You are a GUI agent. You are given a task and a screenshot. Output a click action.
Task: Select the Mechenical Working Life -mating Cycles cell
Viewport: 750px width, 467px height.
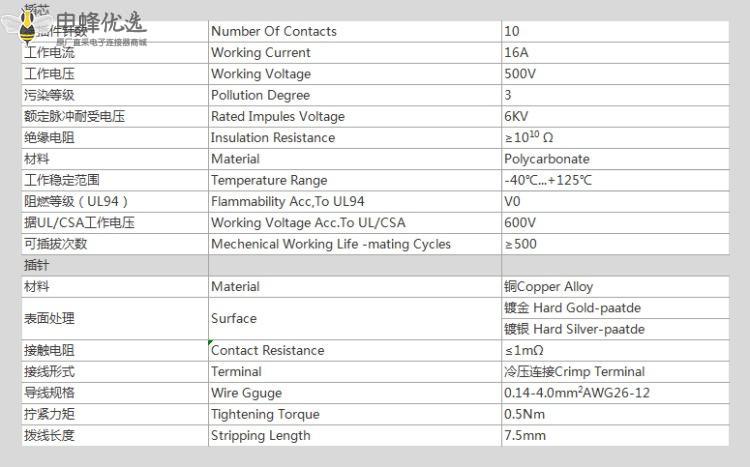point(330,244)
